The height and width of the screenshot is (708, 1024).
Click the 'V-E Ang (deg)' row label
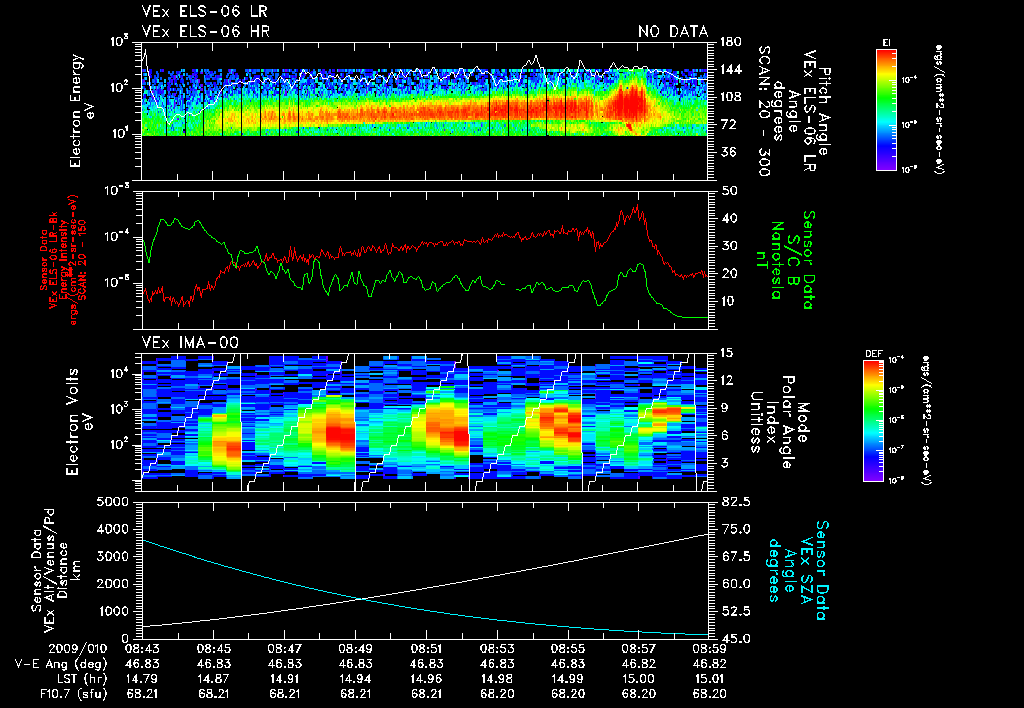tap(61, 664)
